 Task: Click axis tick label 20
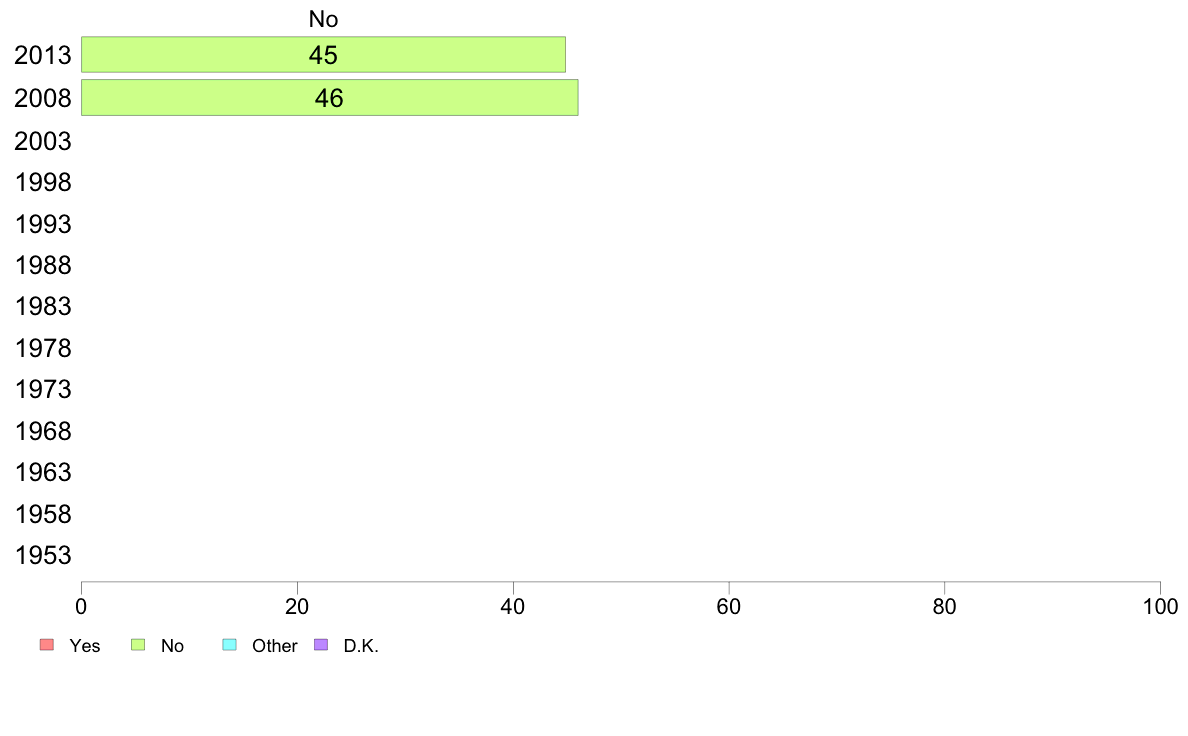coord(297,606)
